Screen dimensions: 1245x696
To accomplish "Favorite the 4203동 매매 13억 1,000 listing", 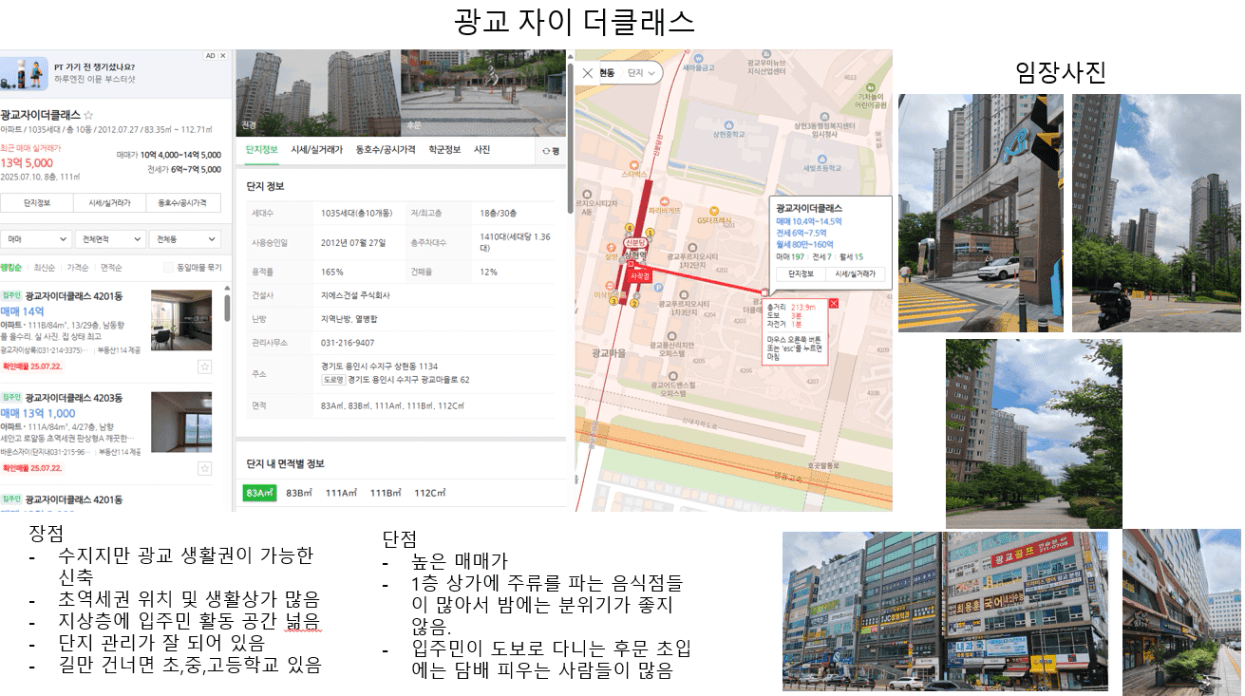I will click(x=204, y=468).
